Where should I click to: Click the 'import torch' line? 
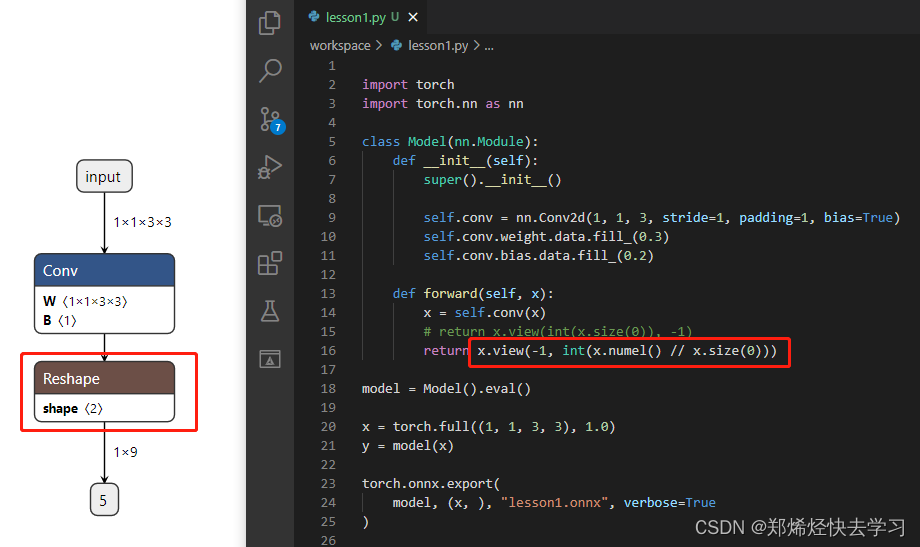click(408, 85)
